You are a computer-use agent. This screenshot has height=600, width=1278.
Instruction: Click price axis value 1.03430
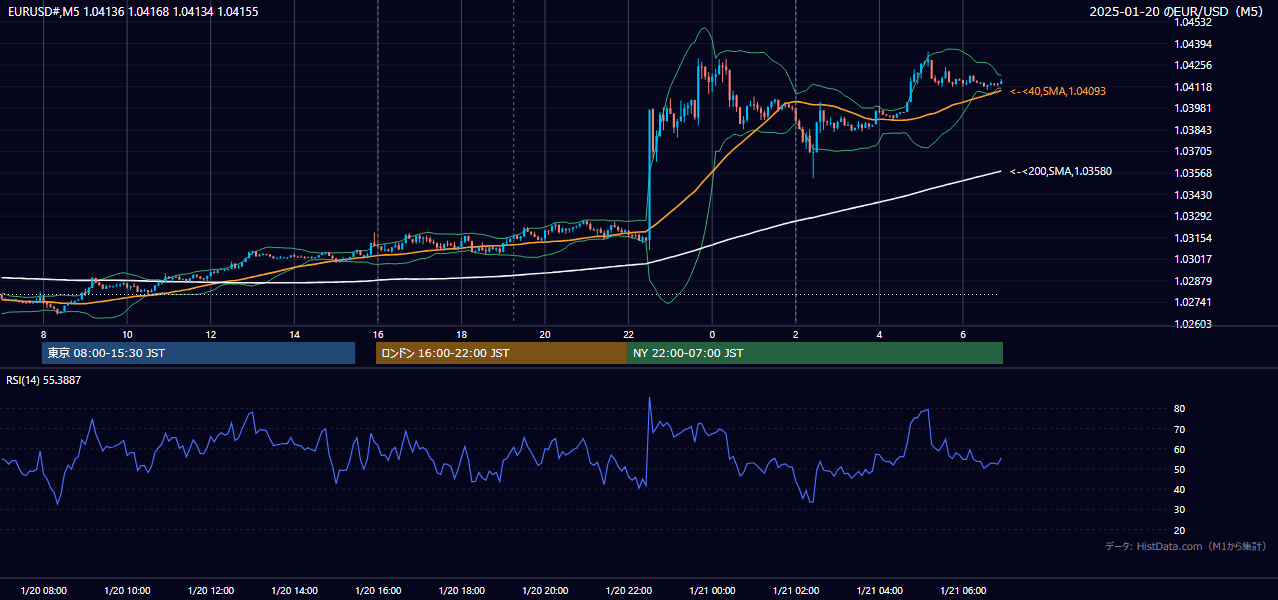pos(1194,195)
